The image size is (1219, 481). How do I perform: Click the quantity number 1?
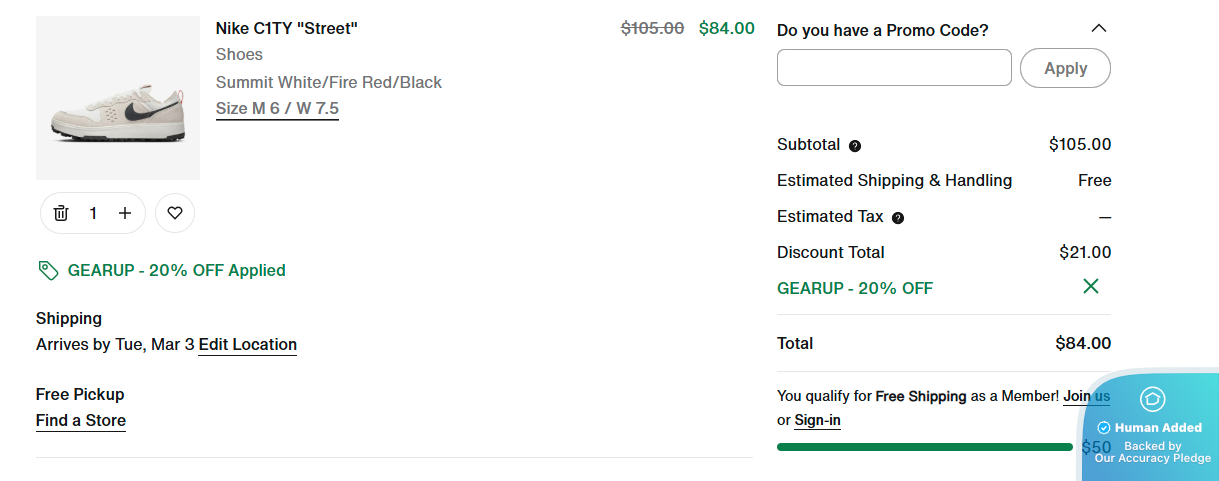click(93, 213)
